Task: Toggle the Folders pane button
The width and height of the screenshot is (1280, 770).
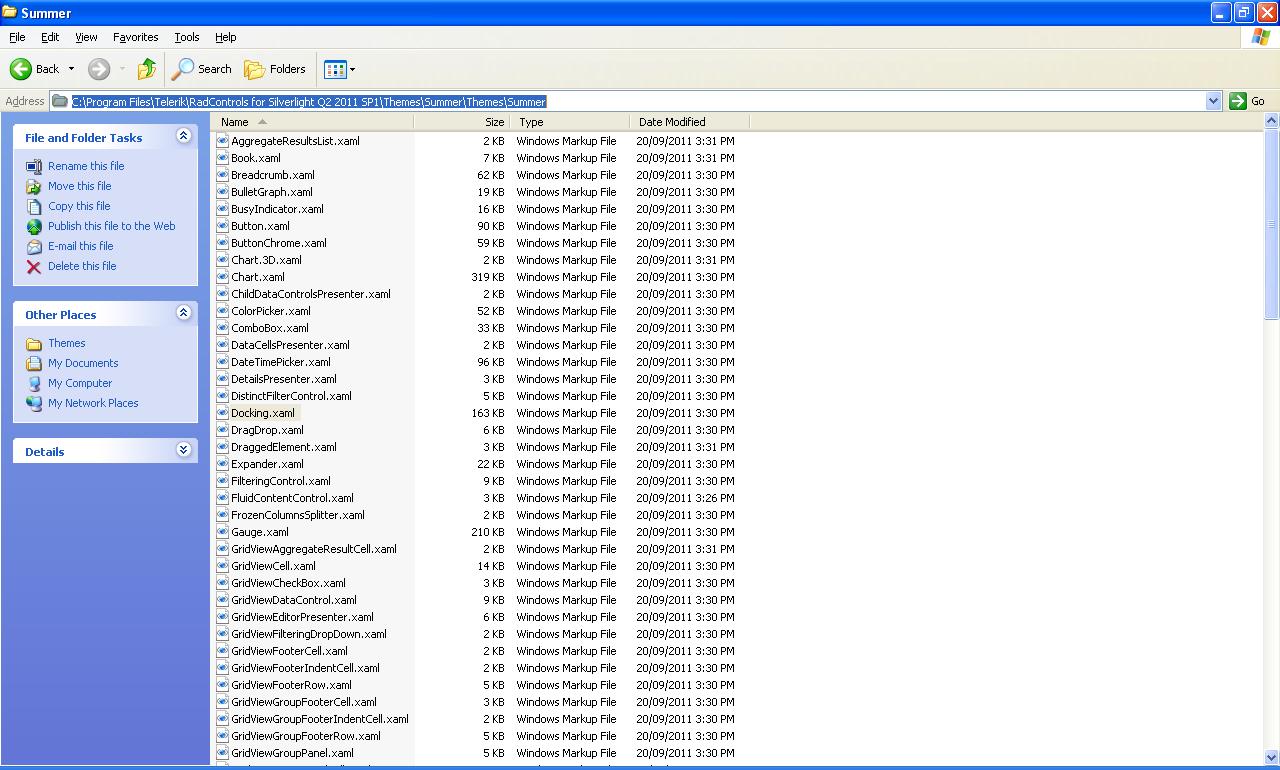Action: 275,69
